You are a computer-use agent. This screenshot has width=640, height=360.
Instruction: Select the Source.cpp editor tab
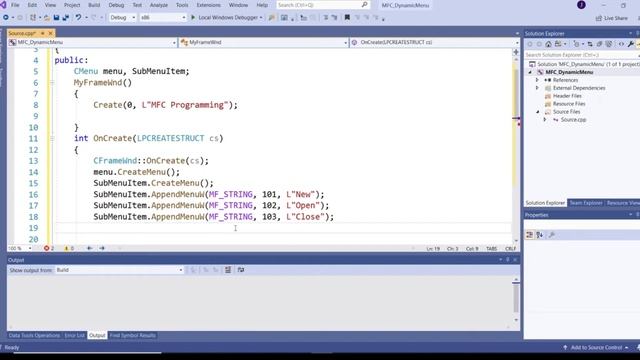point(22,33)
